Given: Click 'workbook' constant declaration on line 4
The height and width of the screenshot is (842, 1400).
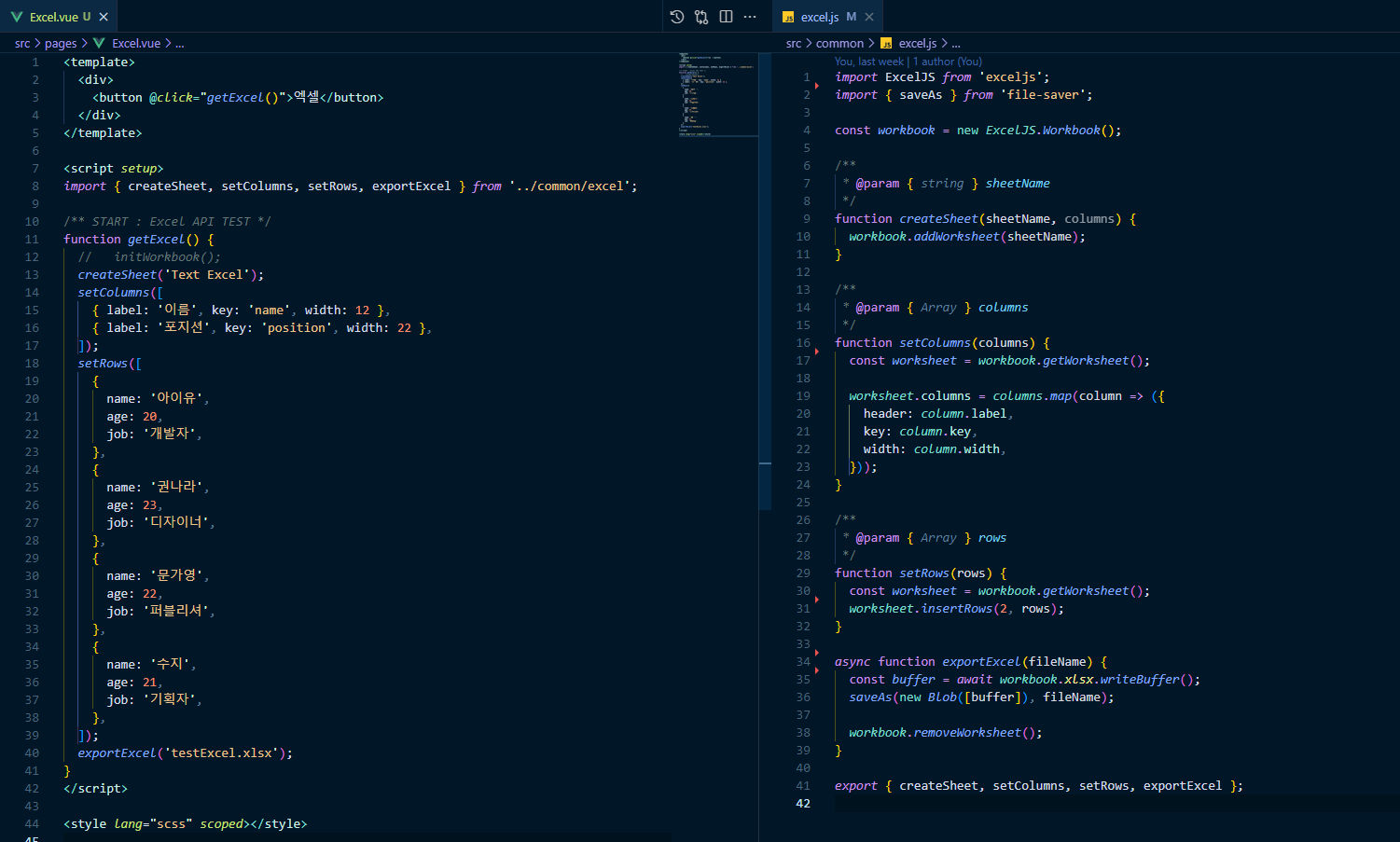Looking at the screenshot, I should click(906, 131).
